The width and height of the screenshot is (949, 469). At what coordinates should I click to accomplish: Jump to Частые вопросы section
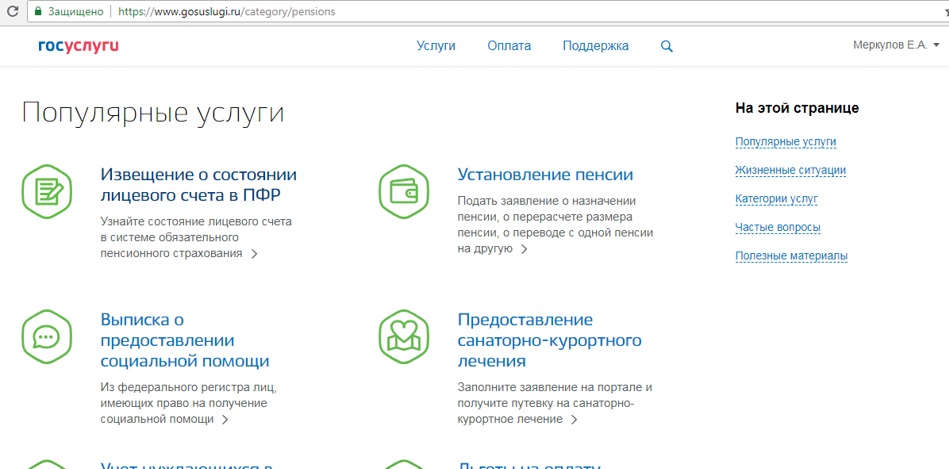pyautogui.click(x=777, y=227)
